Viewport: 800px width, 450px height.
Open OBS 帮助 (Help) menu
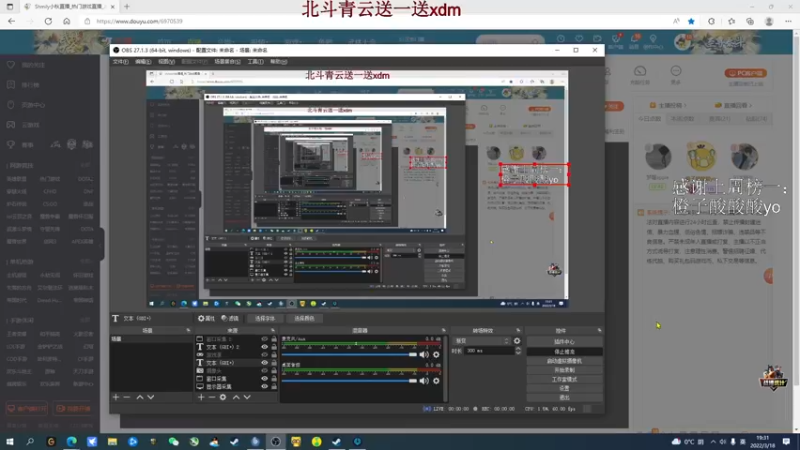[x=279, y=61]
